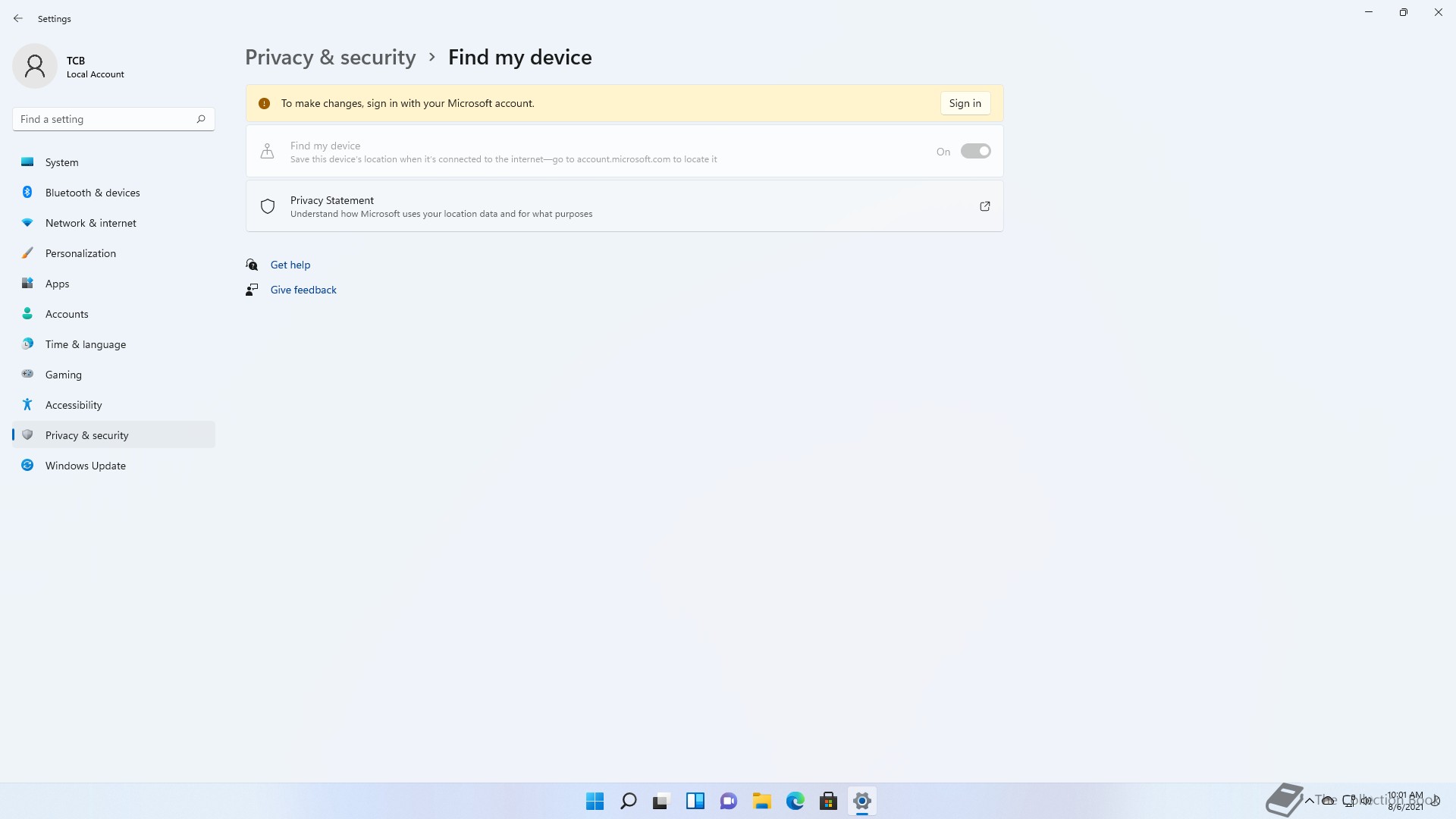Open the TCB user profile avatar
This screenshot has height=819, width=1456.
[x=35, y=66]
